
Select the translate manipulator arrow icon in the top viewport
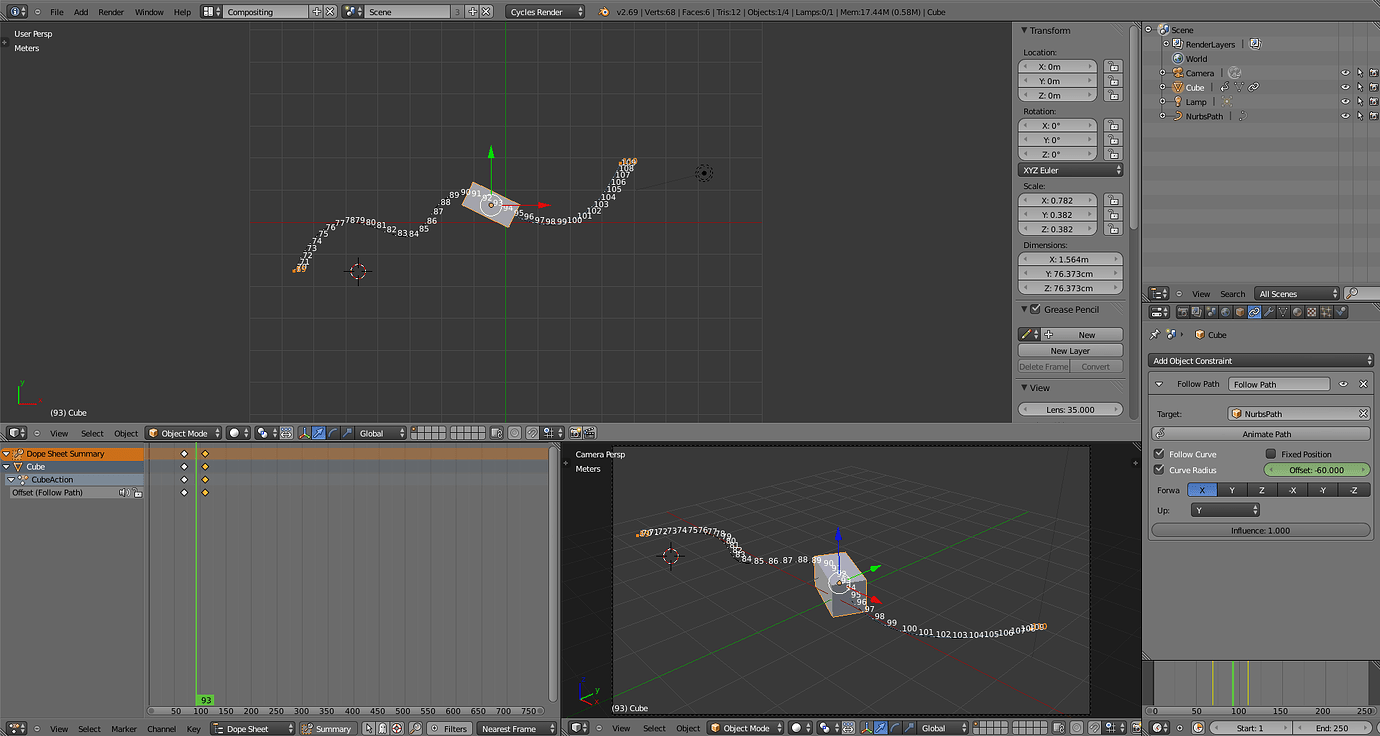tap(318, 433)
